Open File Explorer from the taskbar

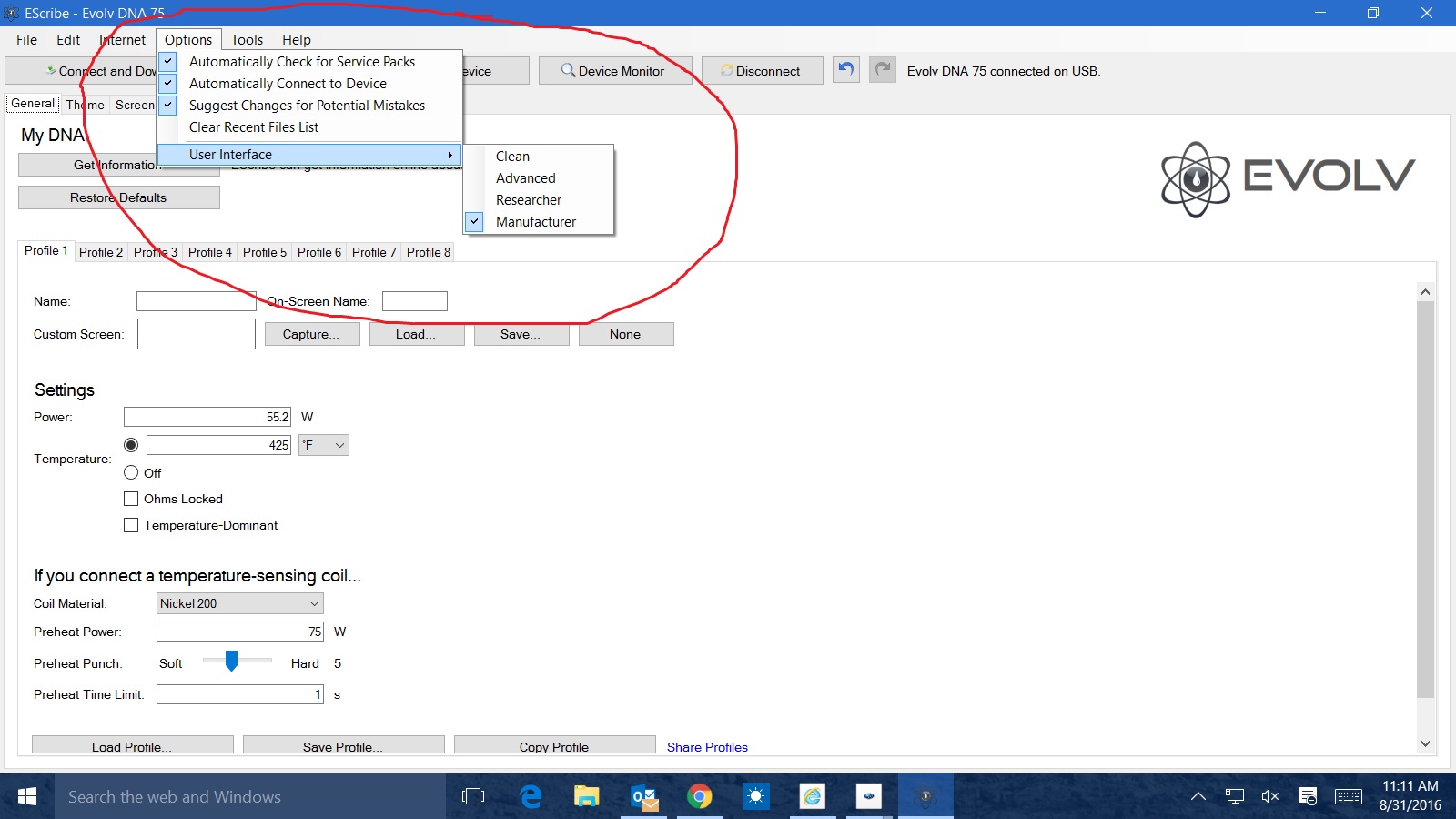click(x=586, y=797)
